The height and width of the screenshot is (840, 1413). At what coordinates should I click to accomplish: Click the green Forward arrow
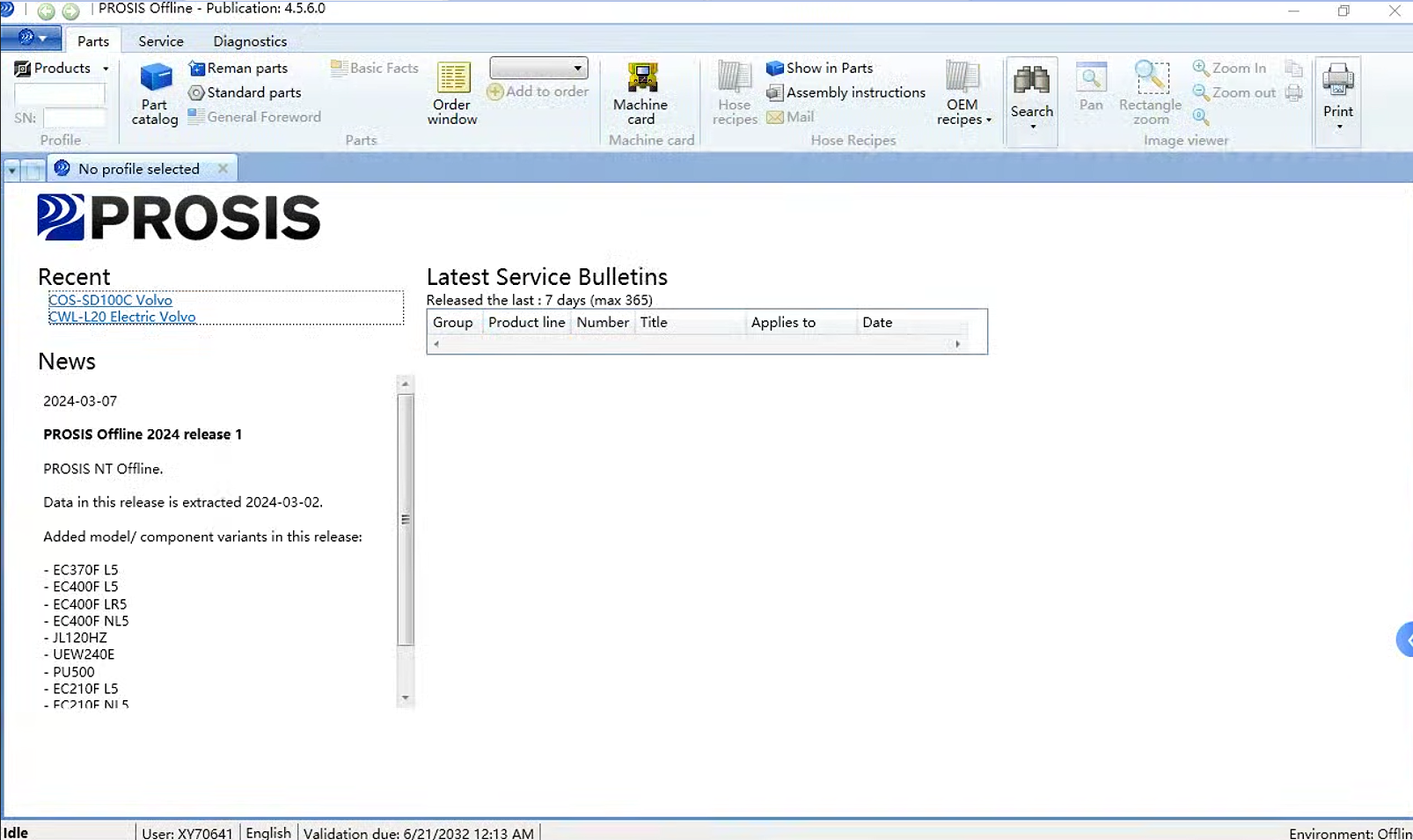coord(70,11)
